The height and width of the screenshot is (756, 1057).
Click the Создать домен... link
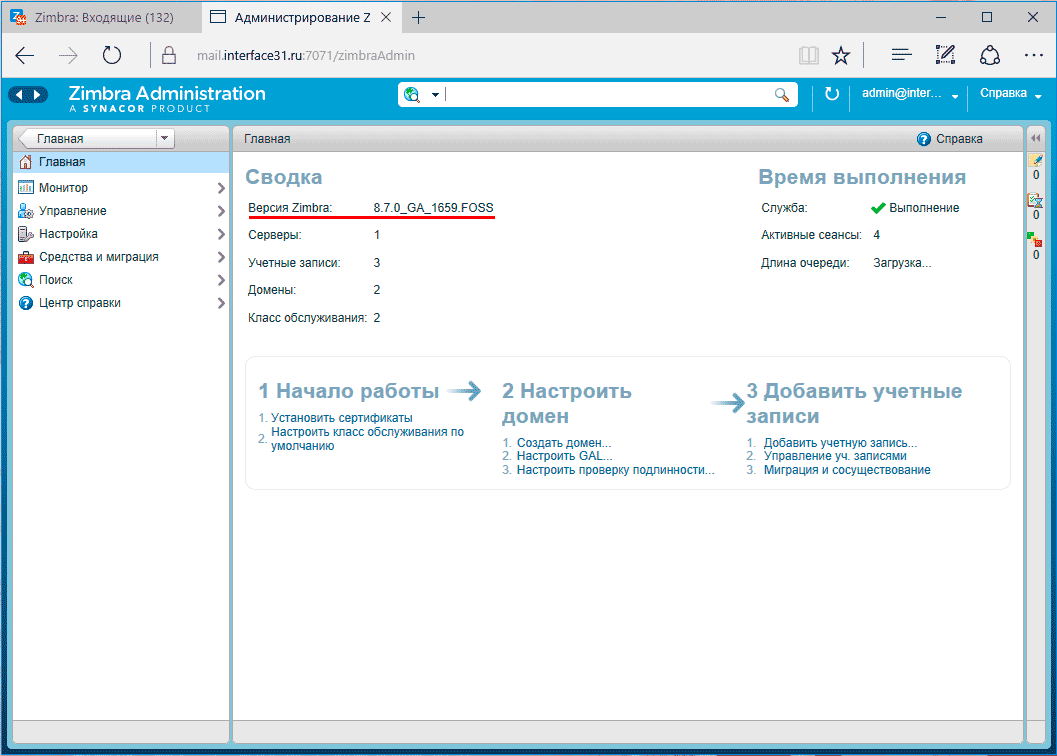(563, 443)
